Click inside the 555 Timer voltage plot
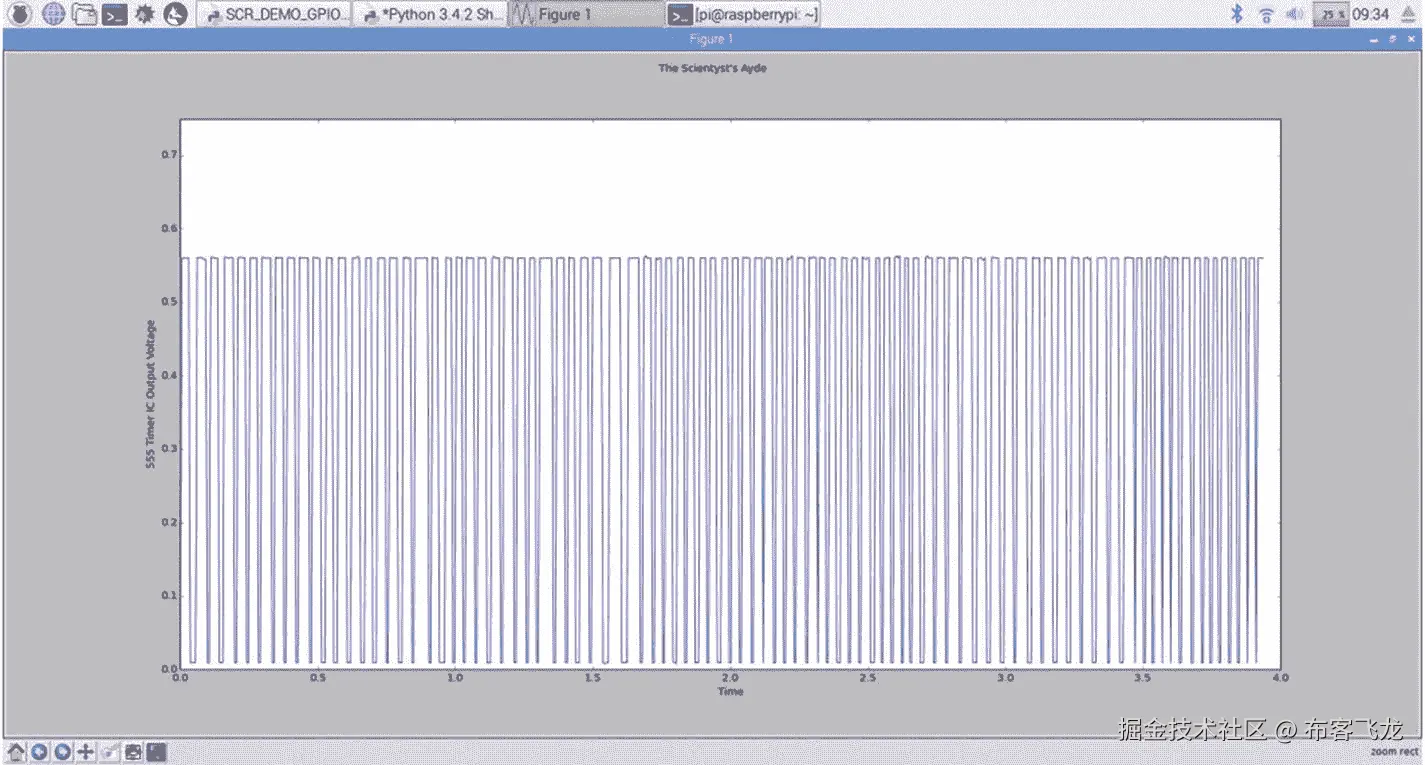The height and width of the screenshot is (765, 1425). [730, 400]
